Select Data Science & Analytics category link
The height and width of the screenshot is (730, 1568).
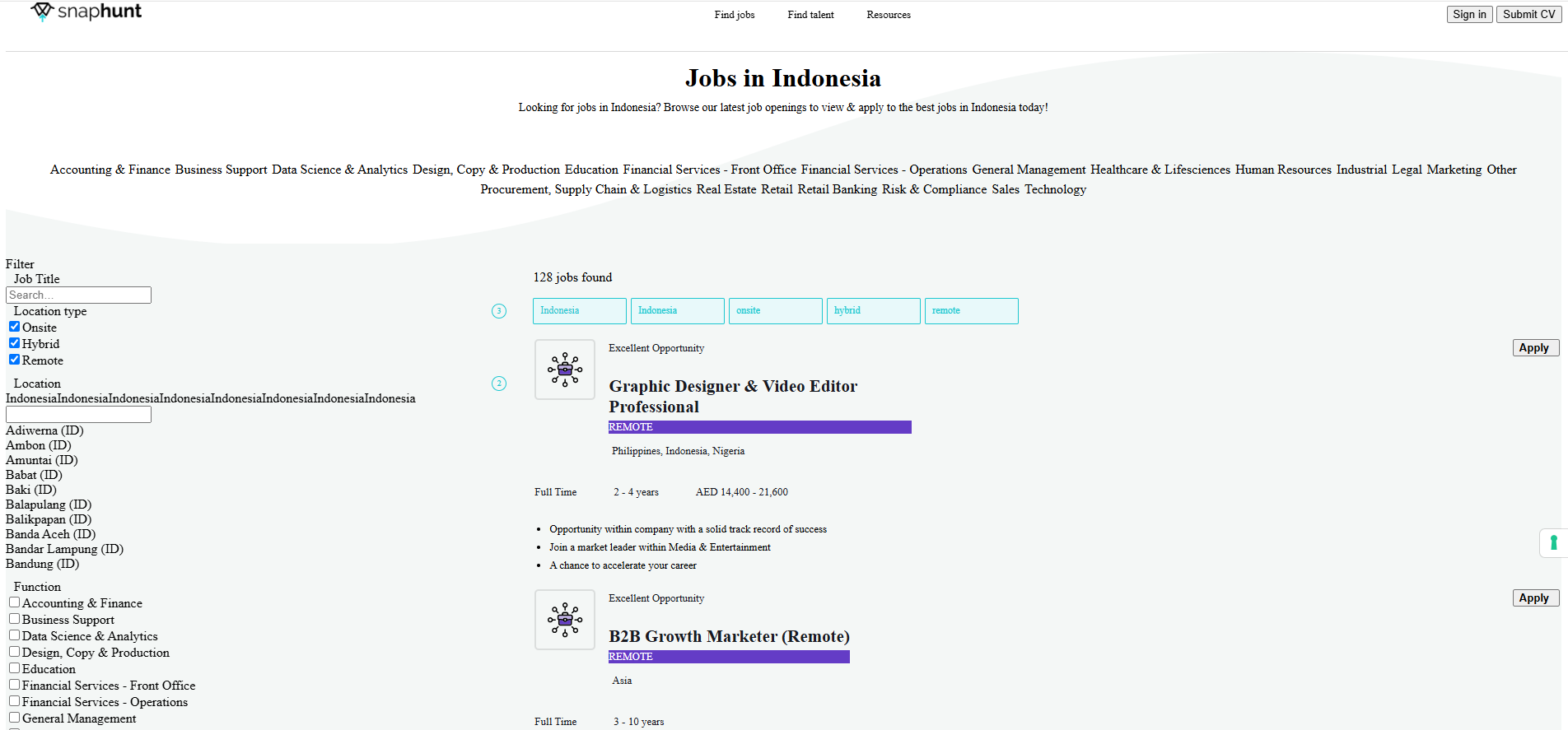(x=340, y=170)
